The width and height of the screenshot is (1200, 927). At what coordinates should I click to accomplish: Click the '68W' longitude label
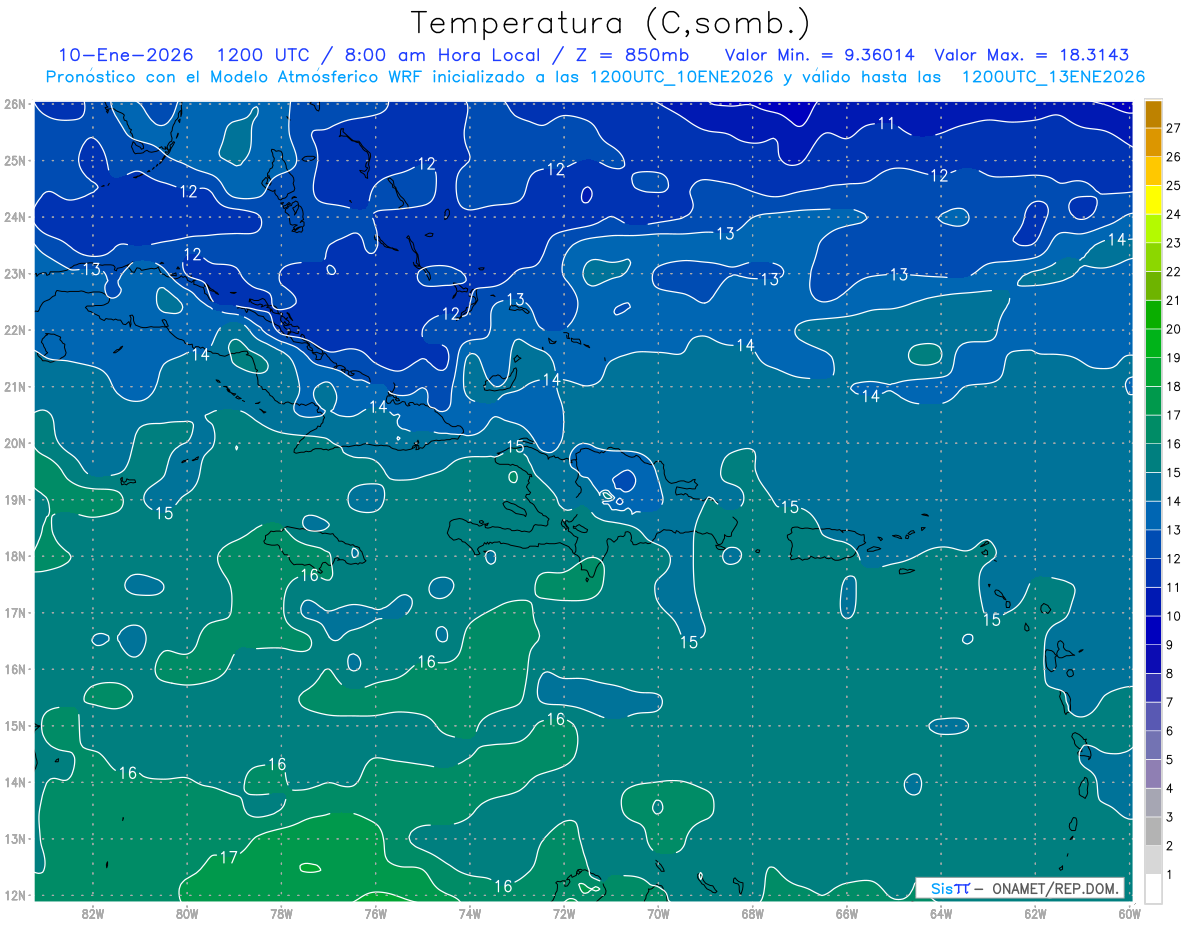tap(752, 913)
